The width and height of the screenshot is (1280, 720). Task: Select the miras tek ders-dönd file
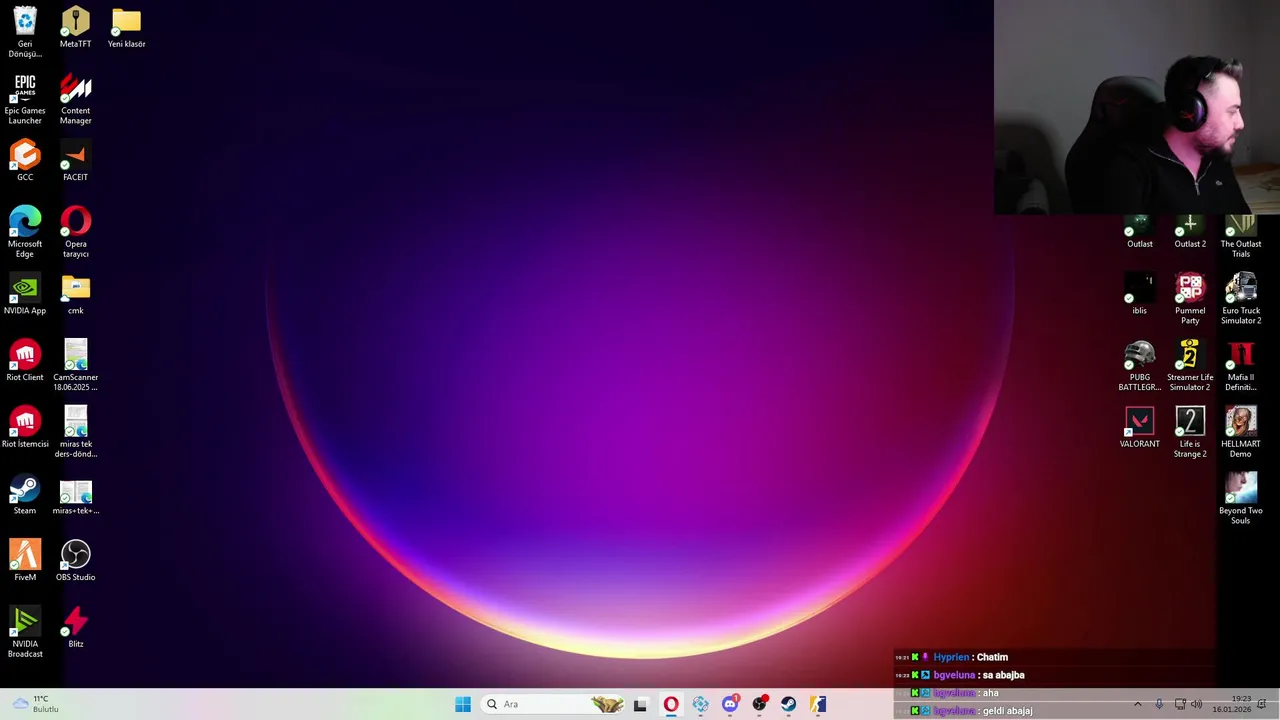pos(75,432)
